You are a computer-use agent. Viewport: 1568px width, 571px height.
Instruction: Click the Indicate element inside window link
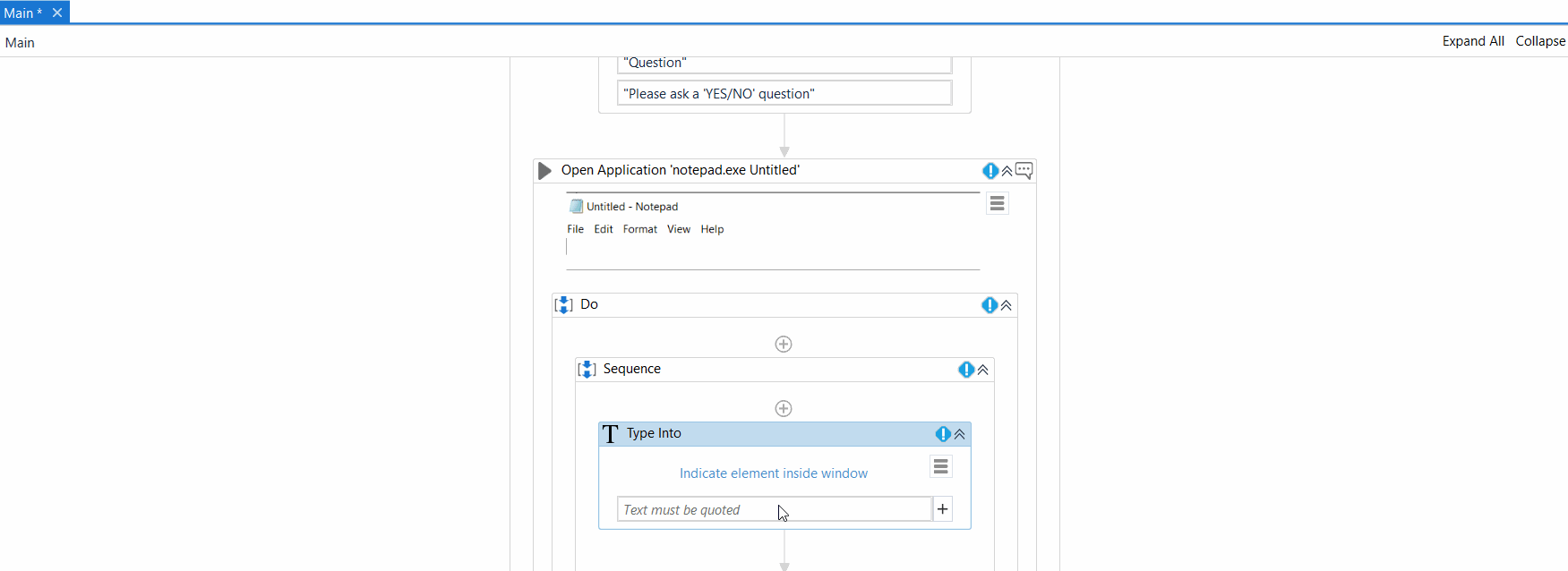[773, 473]
